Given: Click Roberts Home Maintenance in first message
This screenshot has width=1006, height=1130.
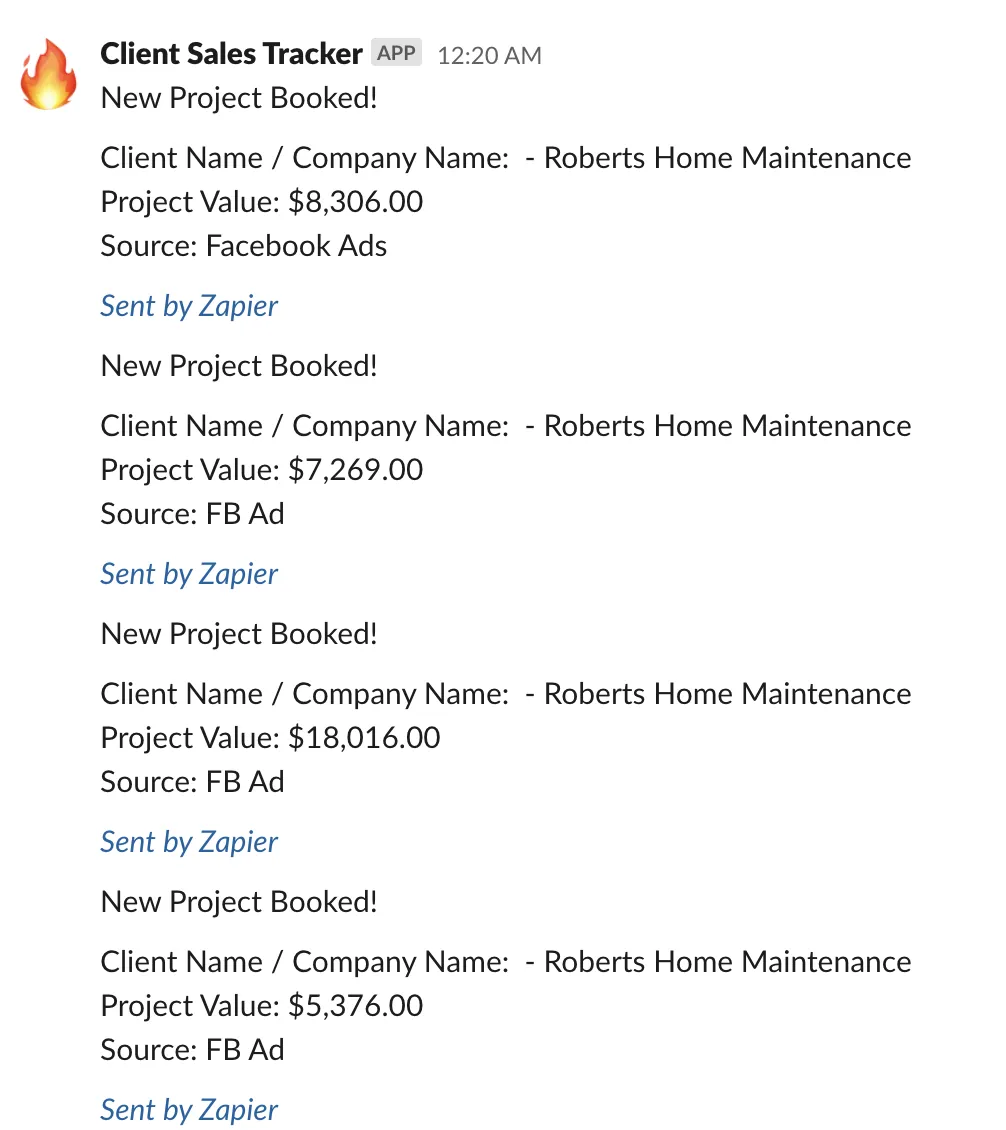Looking at the screenshot, I should coord(727,158).
